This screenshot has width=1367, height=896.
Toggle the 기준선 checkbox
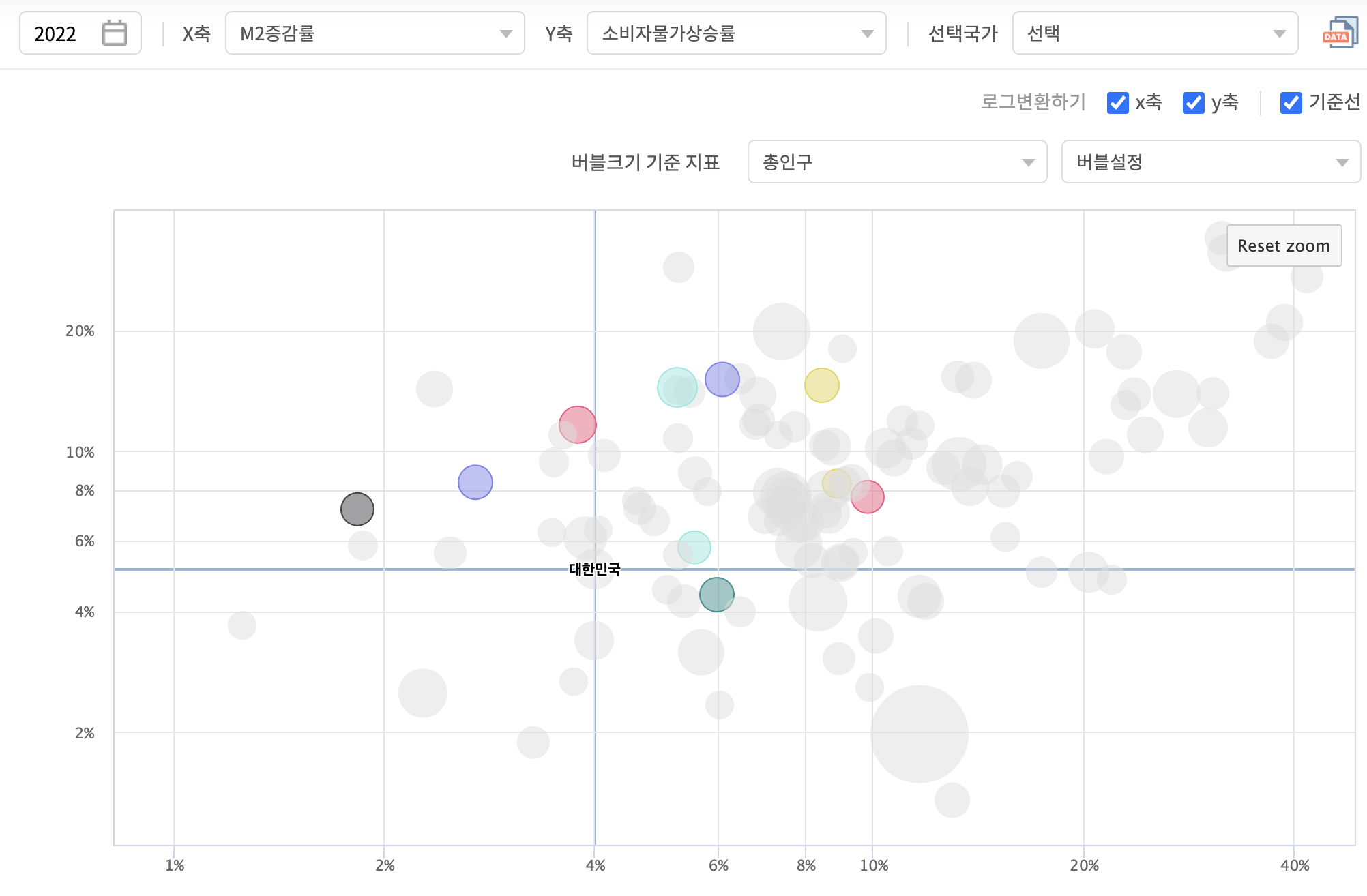coord(1291,103)
